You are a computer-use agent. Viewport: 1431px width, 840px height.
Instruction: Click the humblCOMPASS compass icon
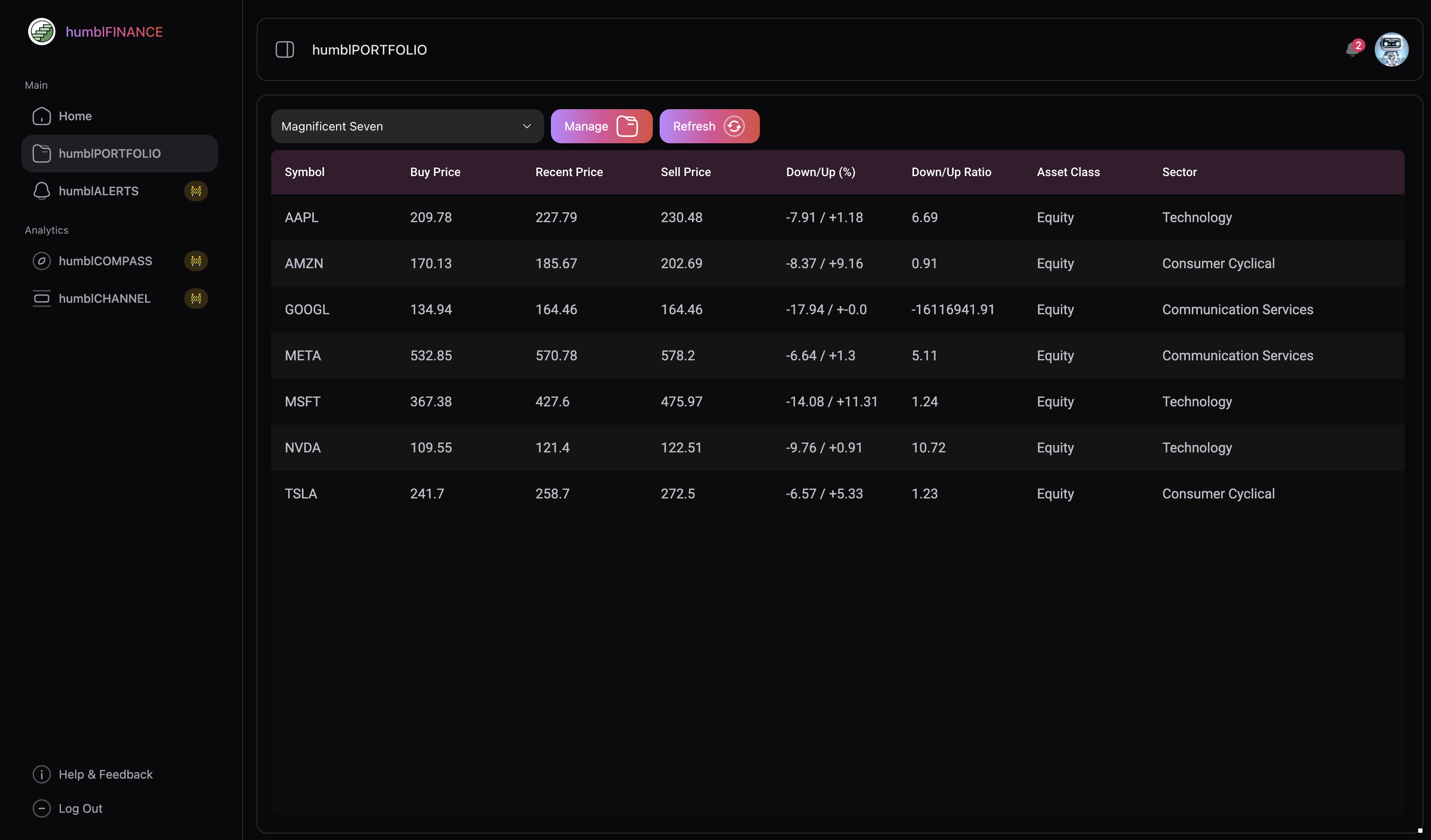click(x=41, y=261)
